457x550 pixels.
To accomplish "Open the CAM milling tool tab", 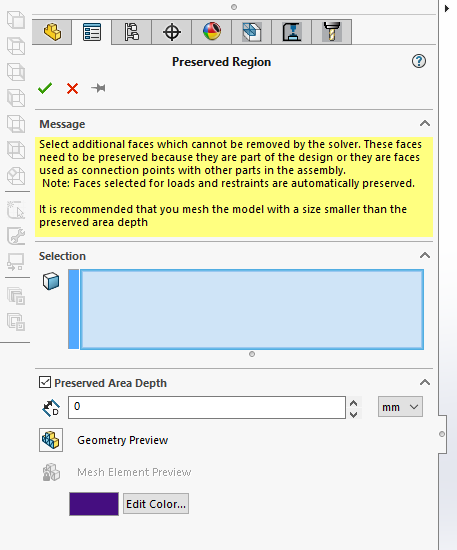I will click(x=331, y=32).
